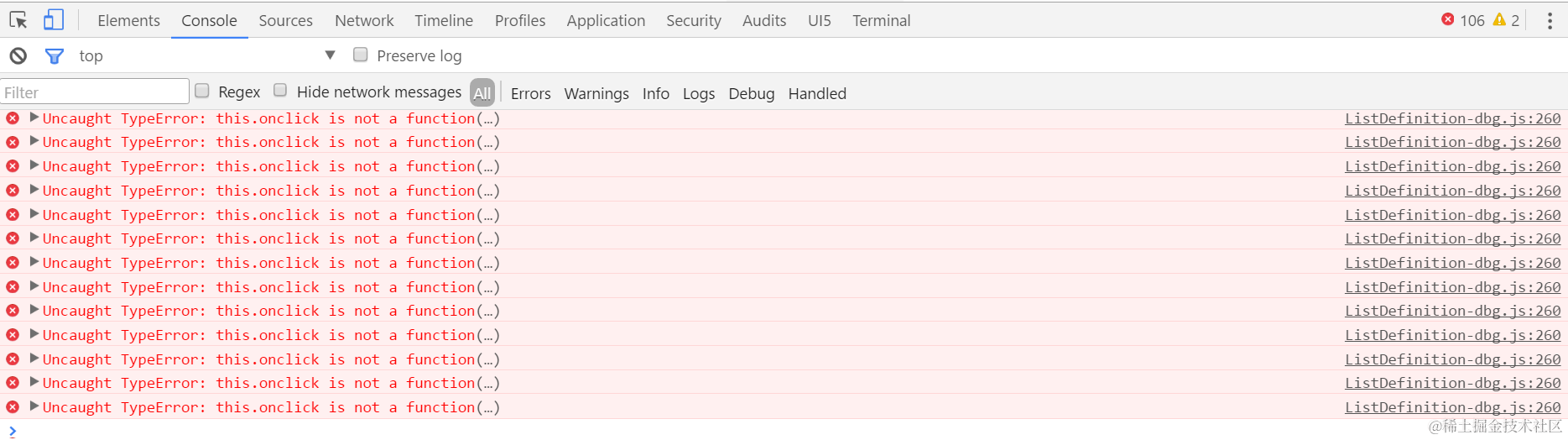Open the three-dot DevTools menu

[1550, 21]
